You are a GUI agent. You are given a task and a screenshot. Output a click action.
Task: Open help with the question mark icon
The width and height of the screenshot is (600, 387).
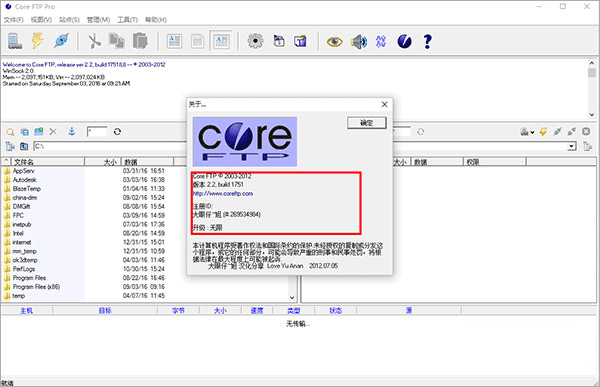click(427, 41)
